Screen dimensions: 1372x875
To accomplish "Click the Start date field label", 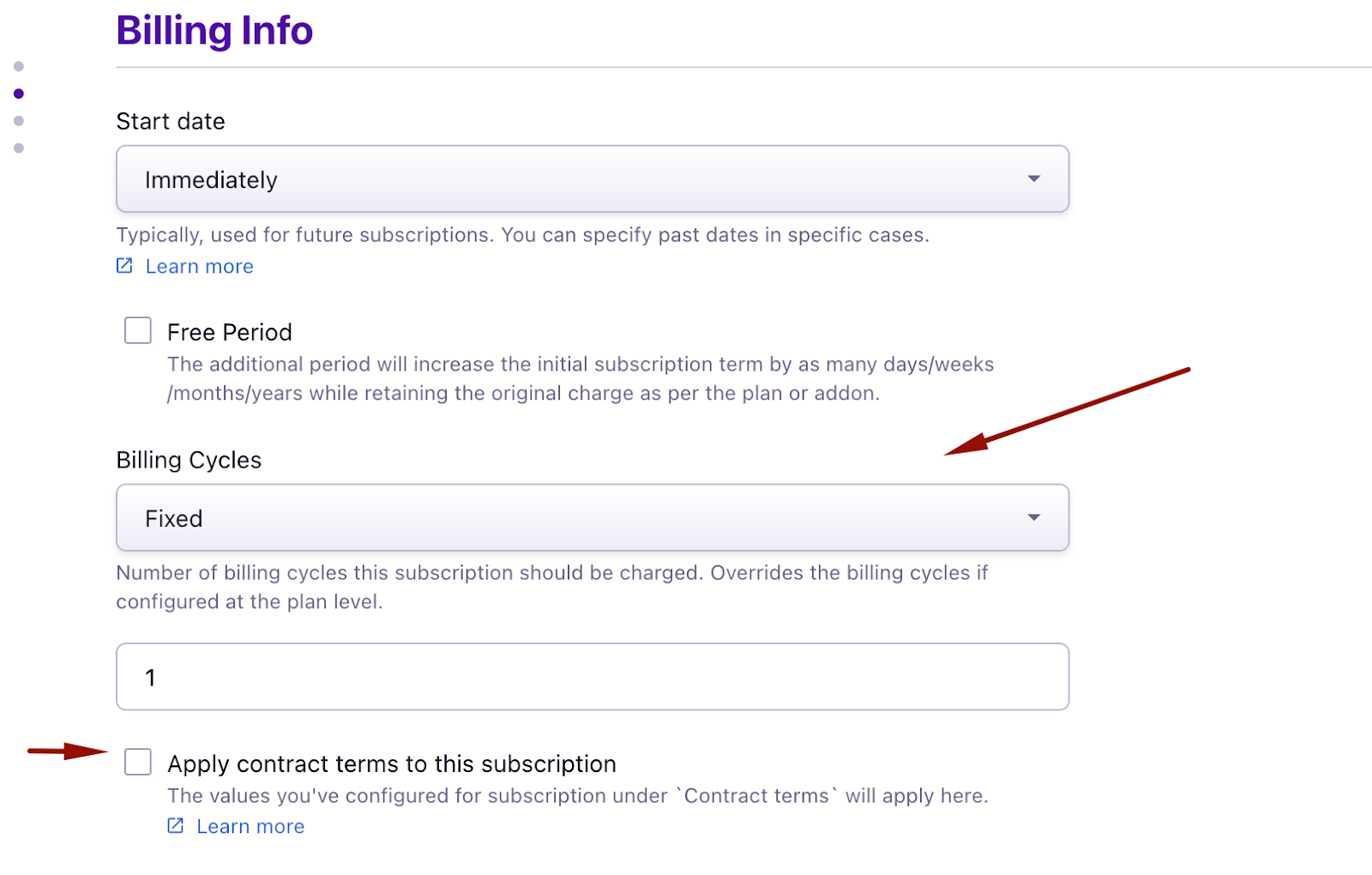I will point(171,121).
